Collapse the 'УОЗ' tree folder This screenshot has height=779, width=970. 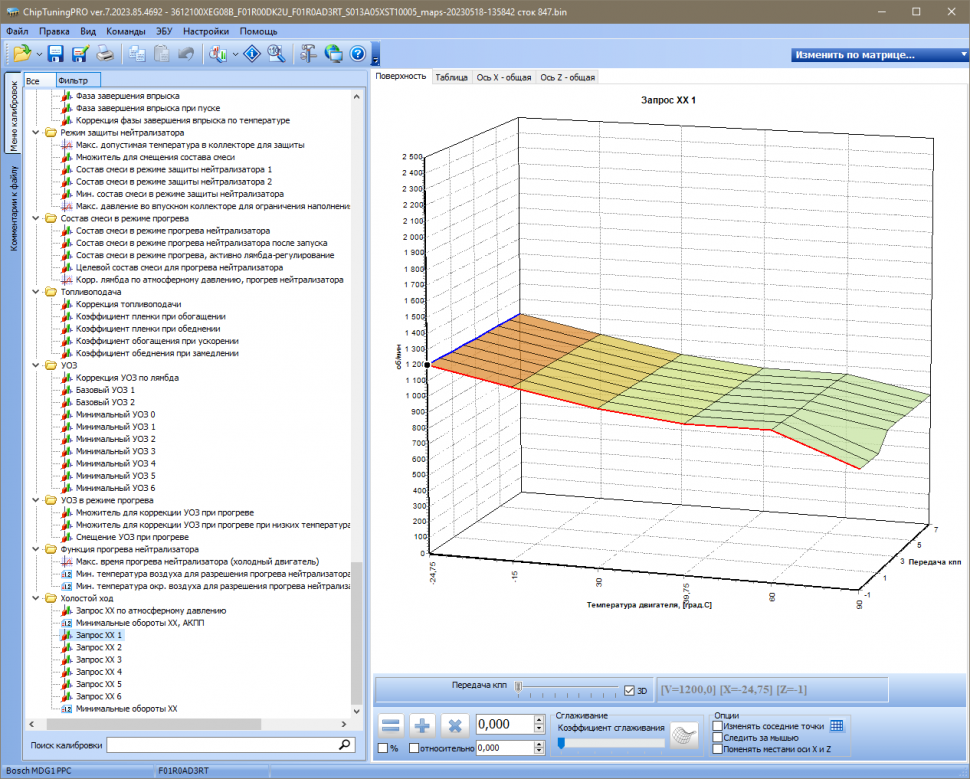pyautogui.click(x=37, y=366)
